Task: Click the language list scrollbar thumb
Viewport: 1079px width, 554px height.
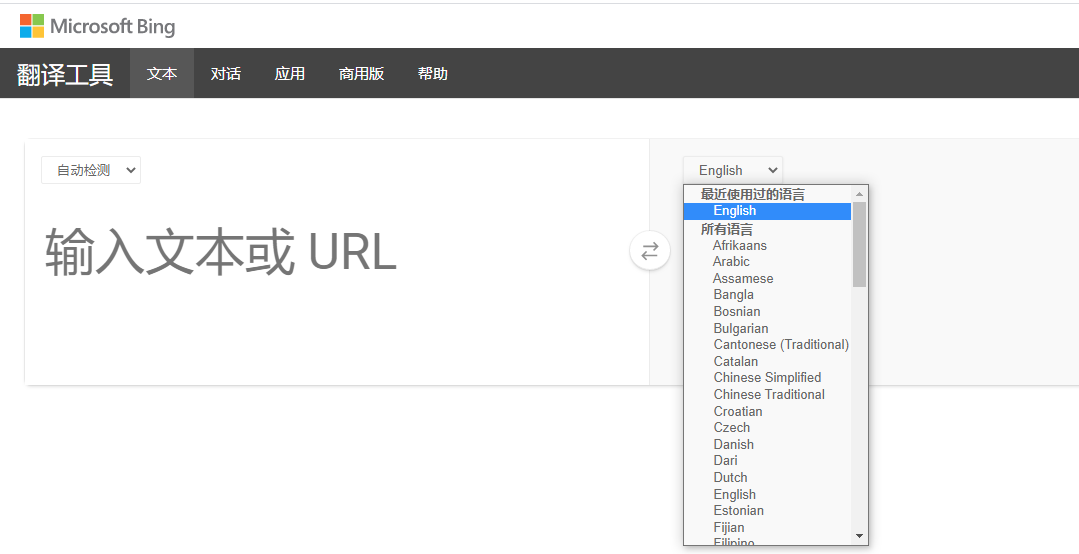Action: point(859,243)
